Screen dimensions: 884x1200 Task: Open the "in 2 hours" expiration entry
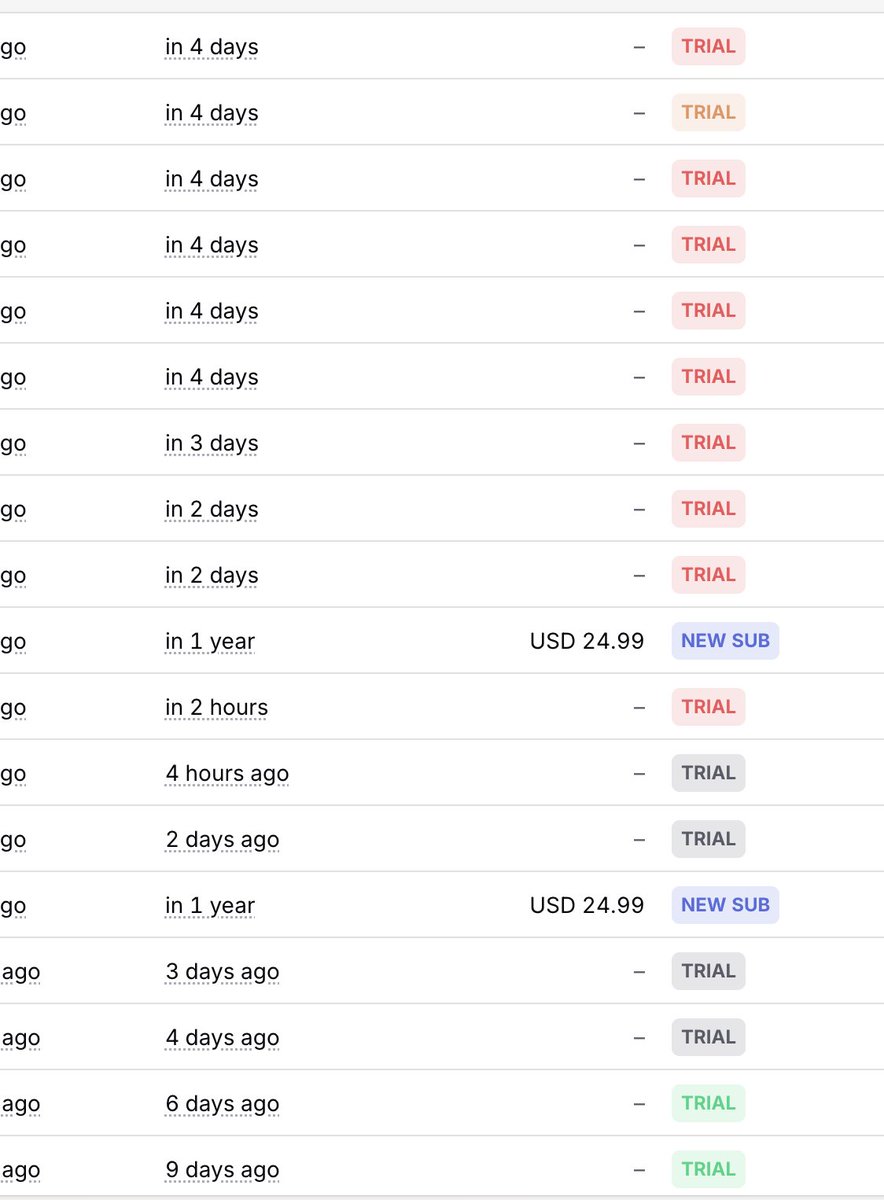click(217, 707)
